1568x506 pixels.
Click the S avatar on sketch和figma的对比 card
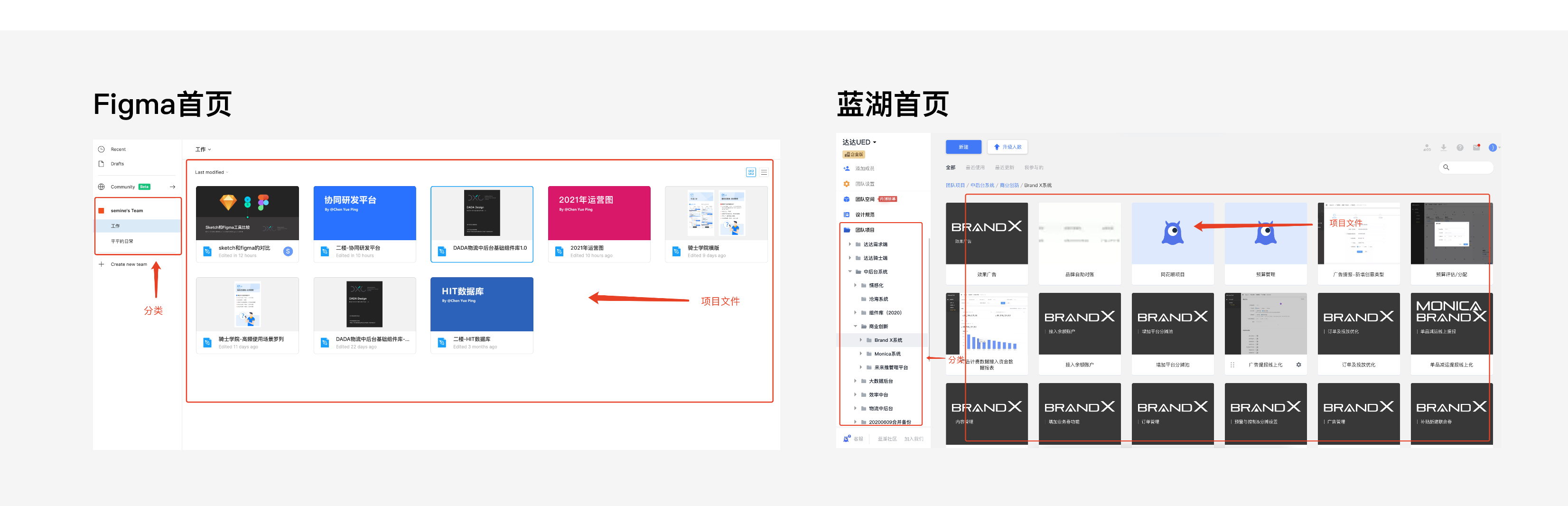coord(288,251)
